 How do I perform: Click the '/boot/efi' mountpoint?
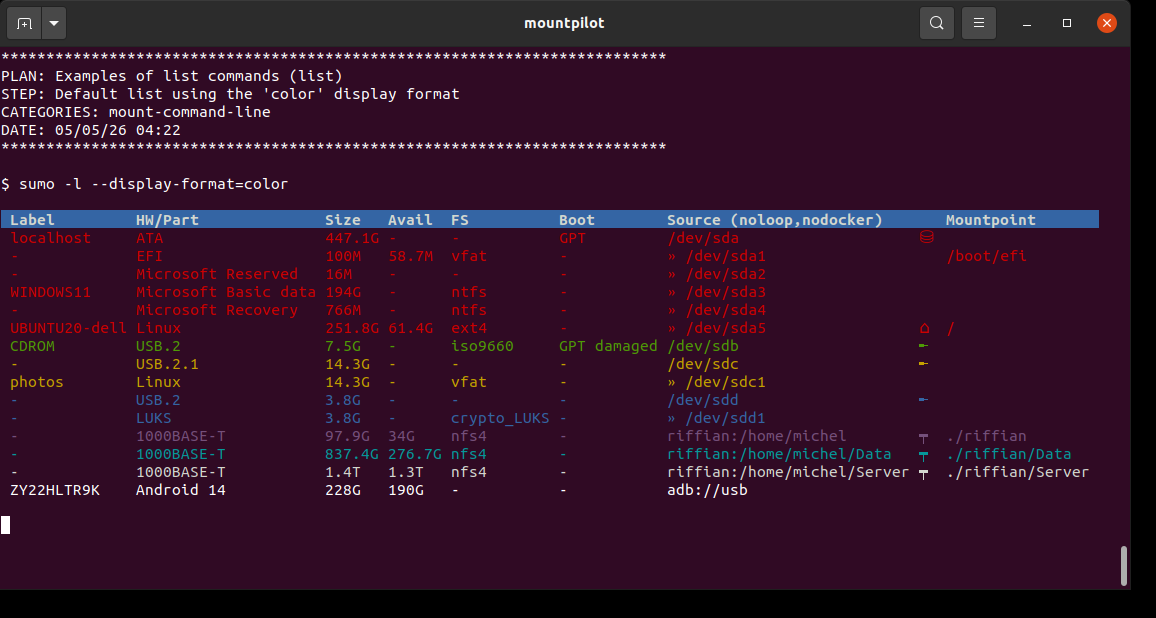coord(986,256)
